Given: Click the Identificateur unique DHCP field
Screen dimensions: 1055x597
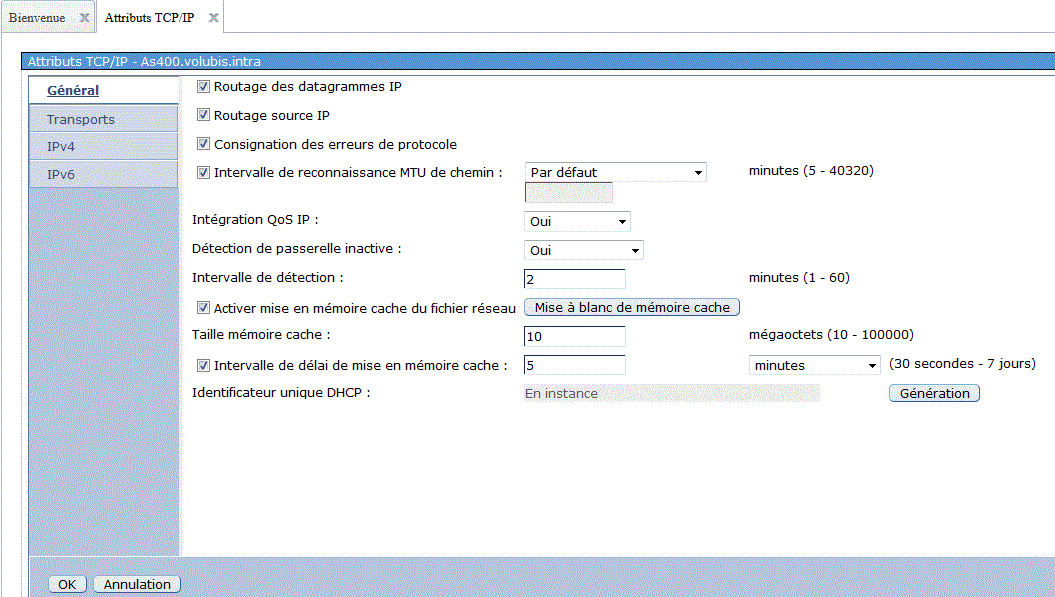Looking at the screenshot, I should pyautogui.click(x=671, y=393).
